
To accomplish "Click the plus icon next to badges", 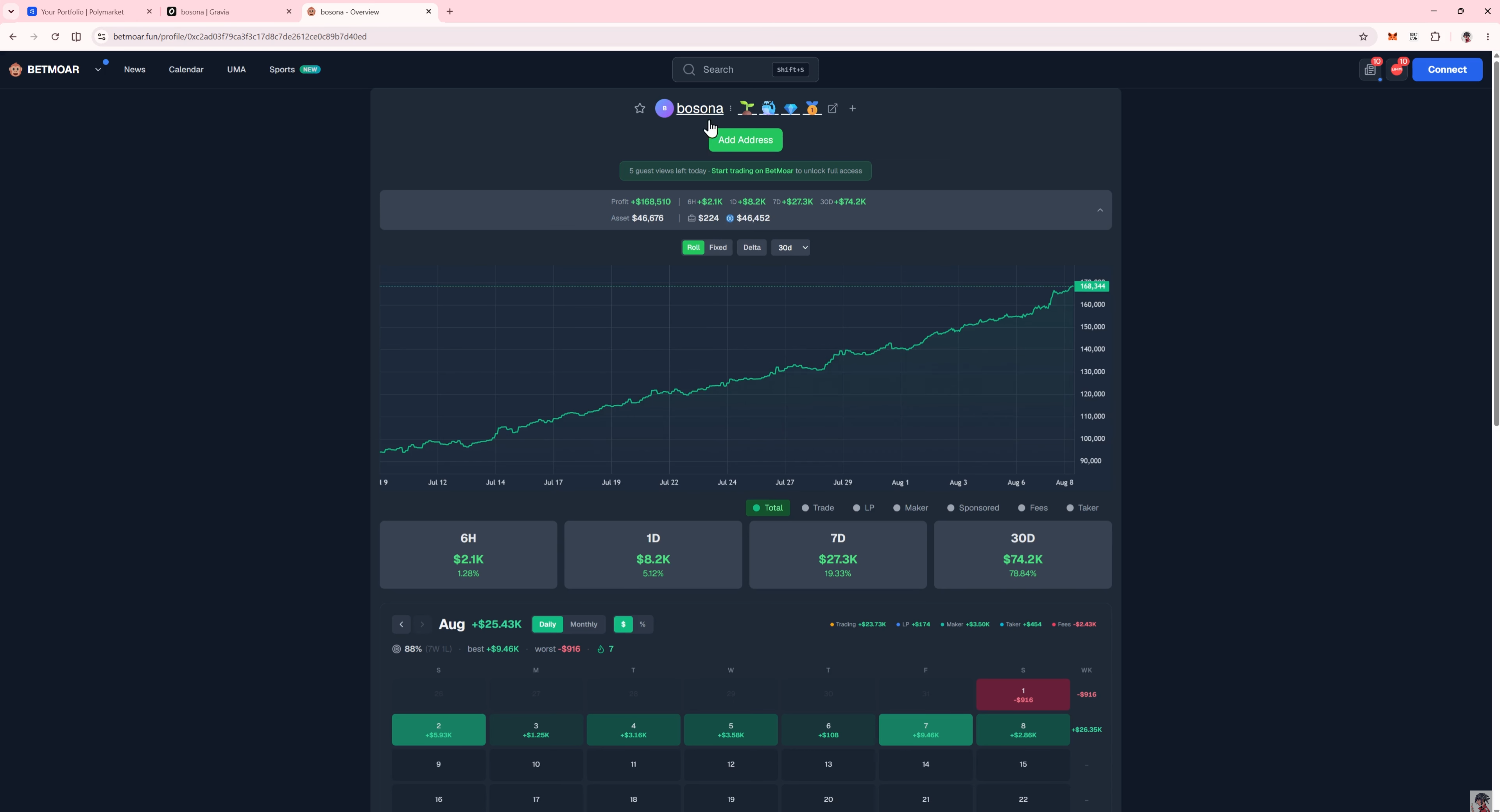I will pos(853,108).
